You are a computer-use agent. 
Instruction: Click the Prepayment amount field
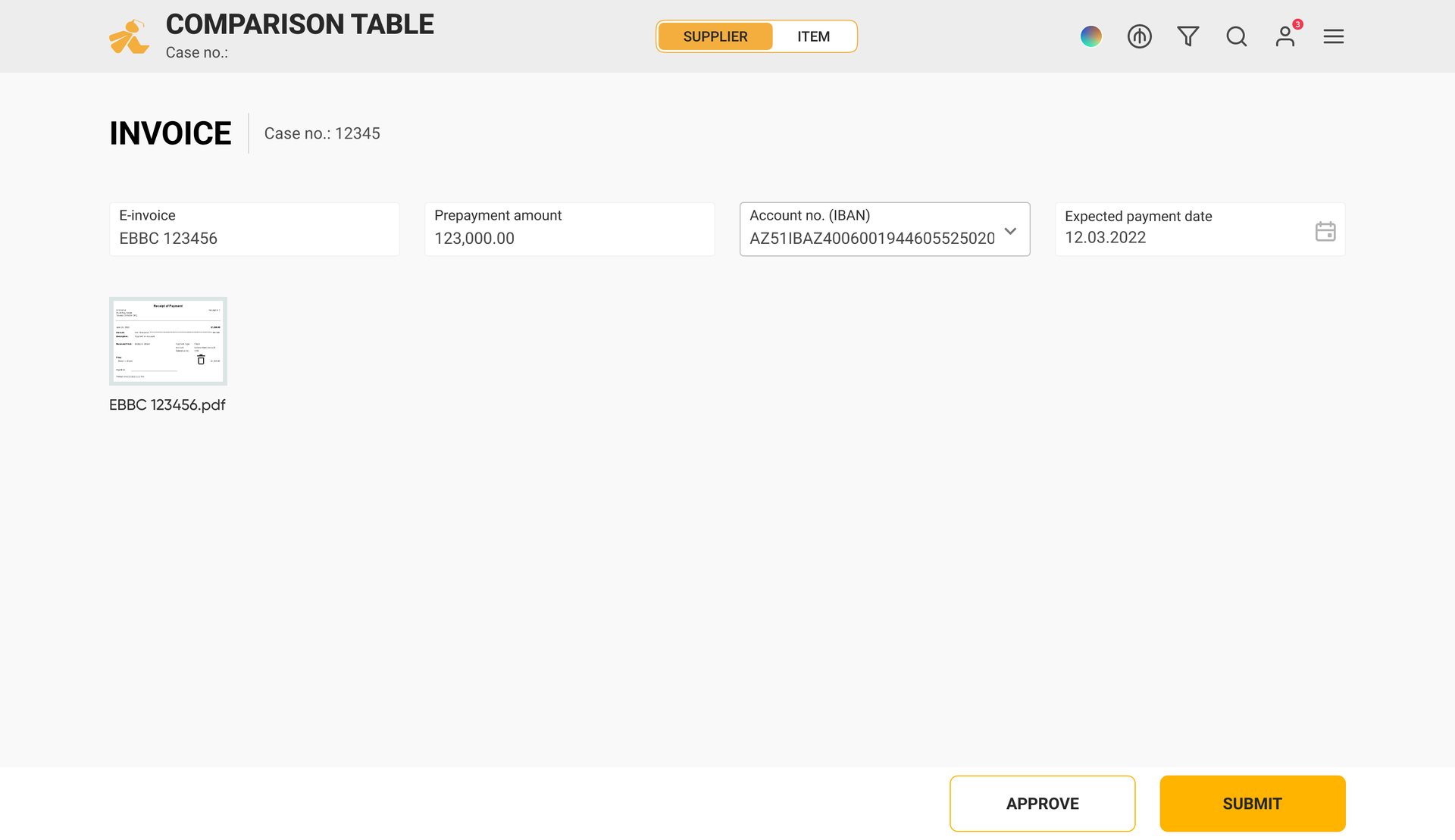coord(569,229)
